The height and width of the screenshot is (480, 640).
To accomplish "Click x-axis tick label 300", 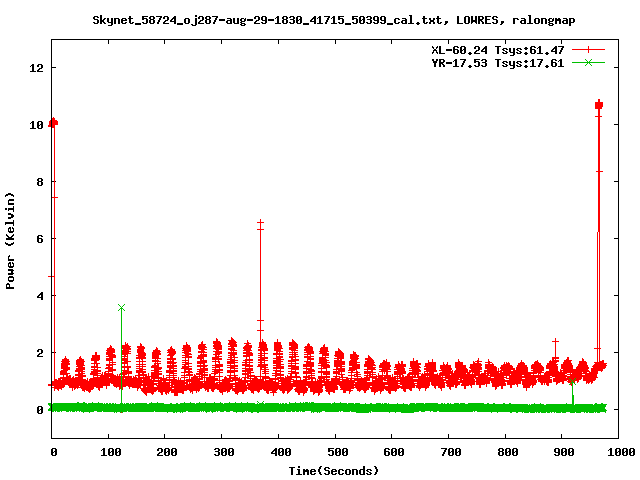I will [x=224, y=452].
